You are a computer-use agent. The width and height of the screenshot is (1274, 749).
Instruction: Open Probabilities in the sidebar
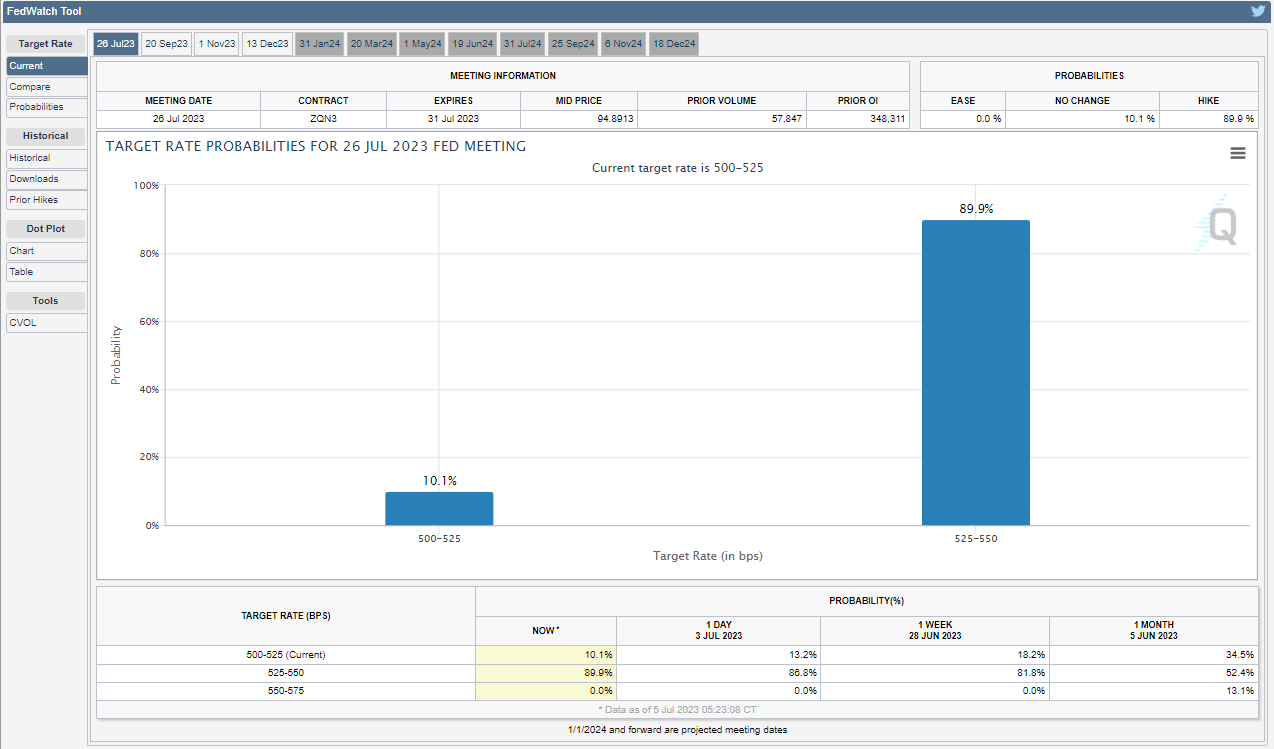pyautogui.click(x=47, y=107)
